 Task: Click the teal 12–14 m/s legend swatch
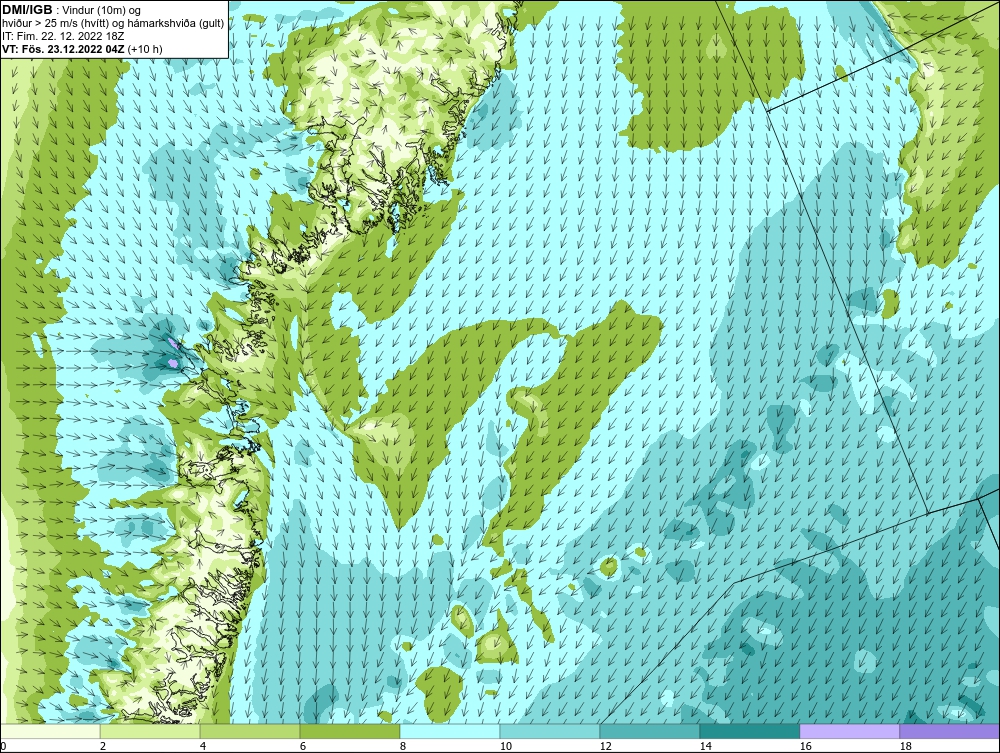(x=649, y=731)
